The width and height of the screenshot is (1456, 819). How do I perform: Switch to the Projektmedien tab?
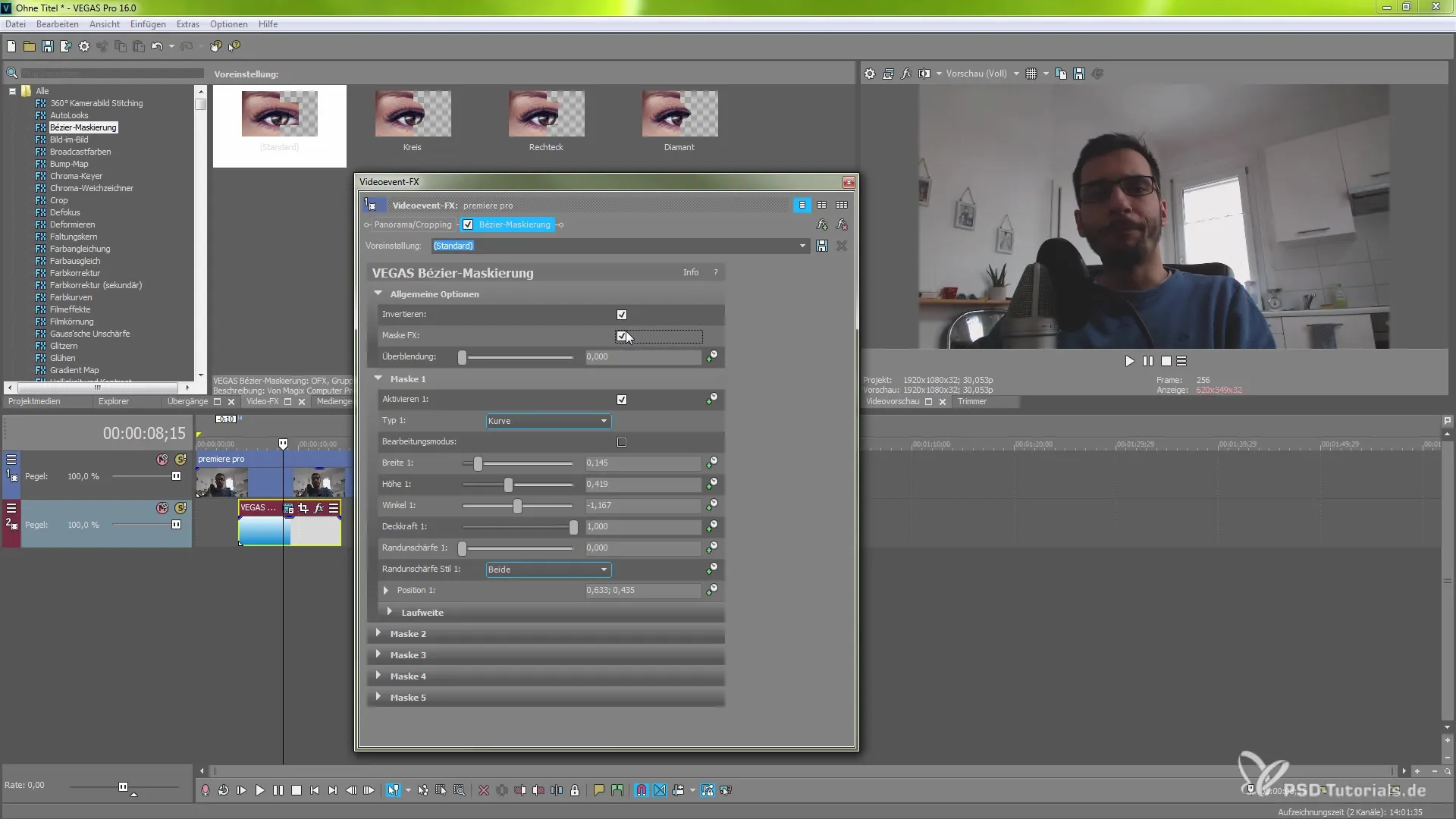34,401
